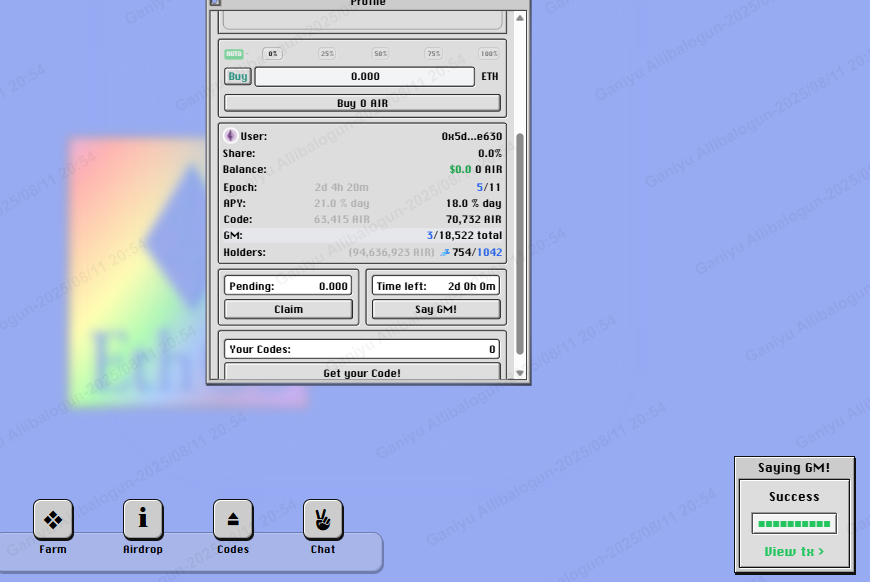Click the Code value 70,732 AIR
Screen dimensions: 870x582
(x=474, y=220)
